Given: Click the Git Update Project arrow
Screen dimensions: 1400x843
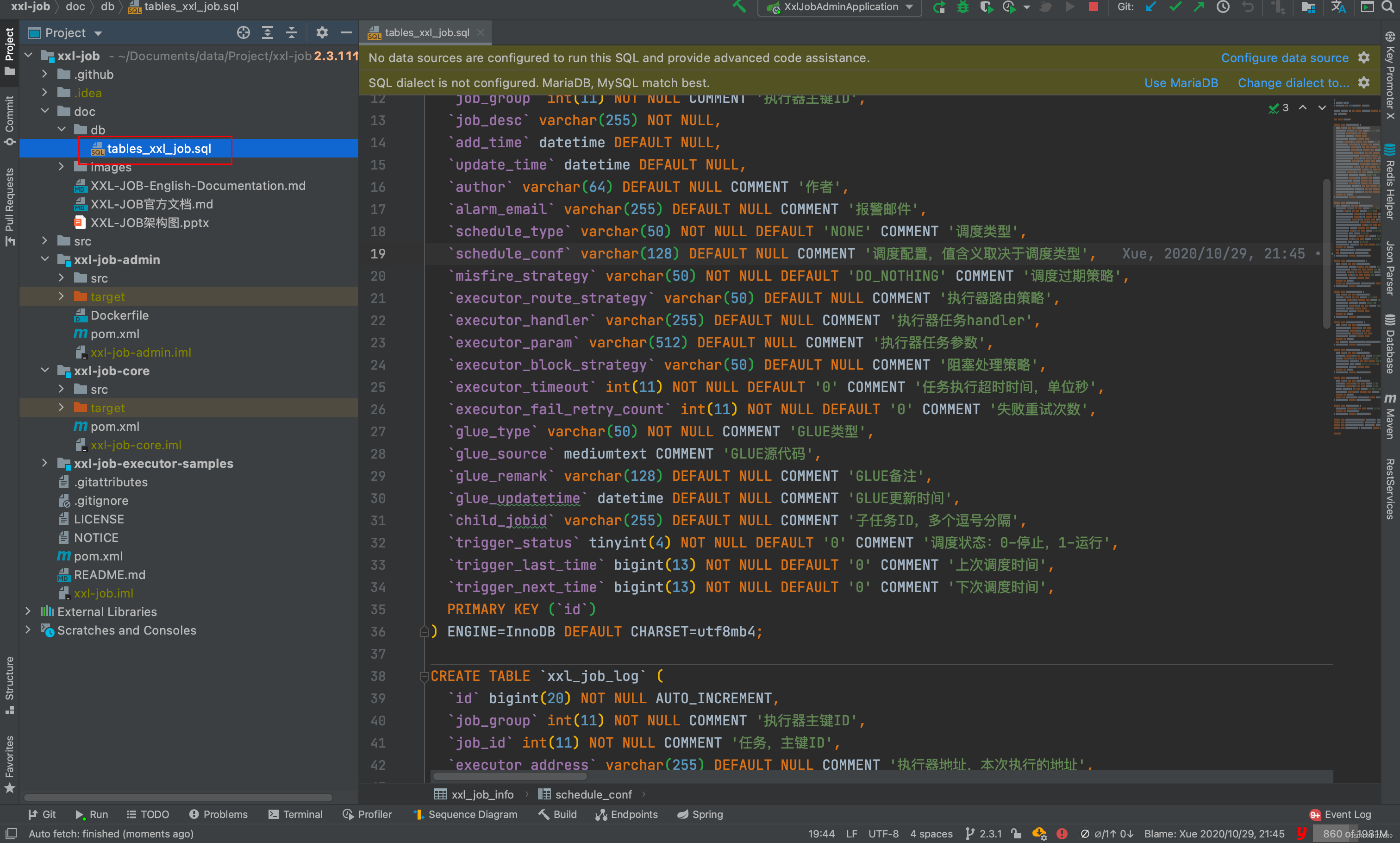Looking at the screenshot, I should 1151,7.
